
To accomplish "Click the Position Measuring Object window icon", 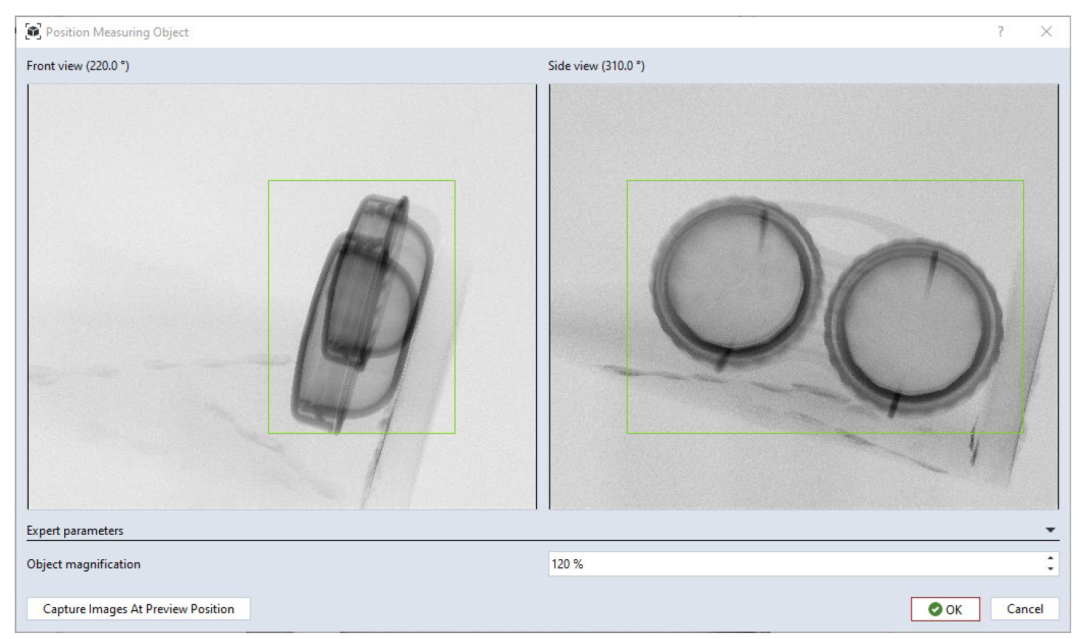I will pos(33,32).
